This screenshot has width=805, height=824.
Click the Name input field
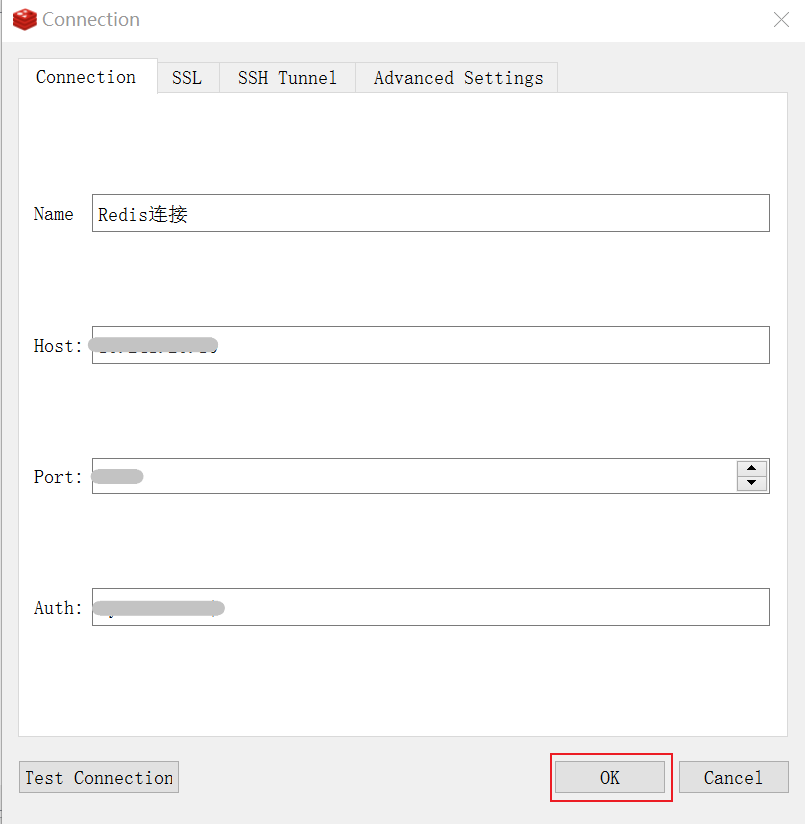tap(430, 213)
